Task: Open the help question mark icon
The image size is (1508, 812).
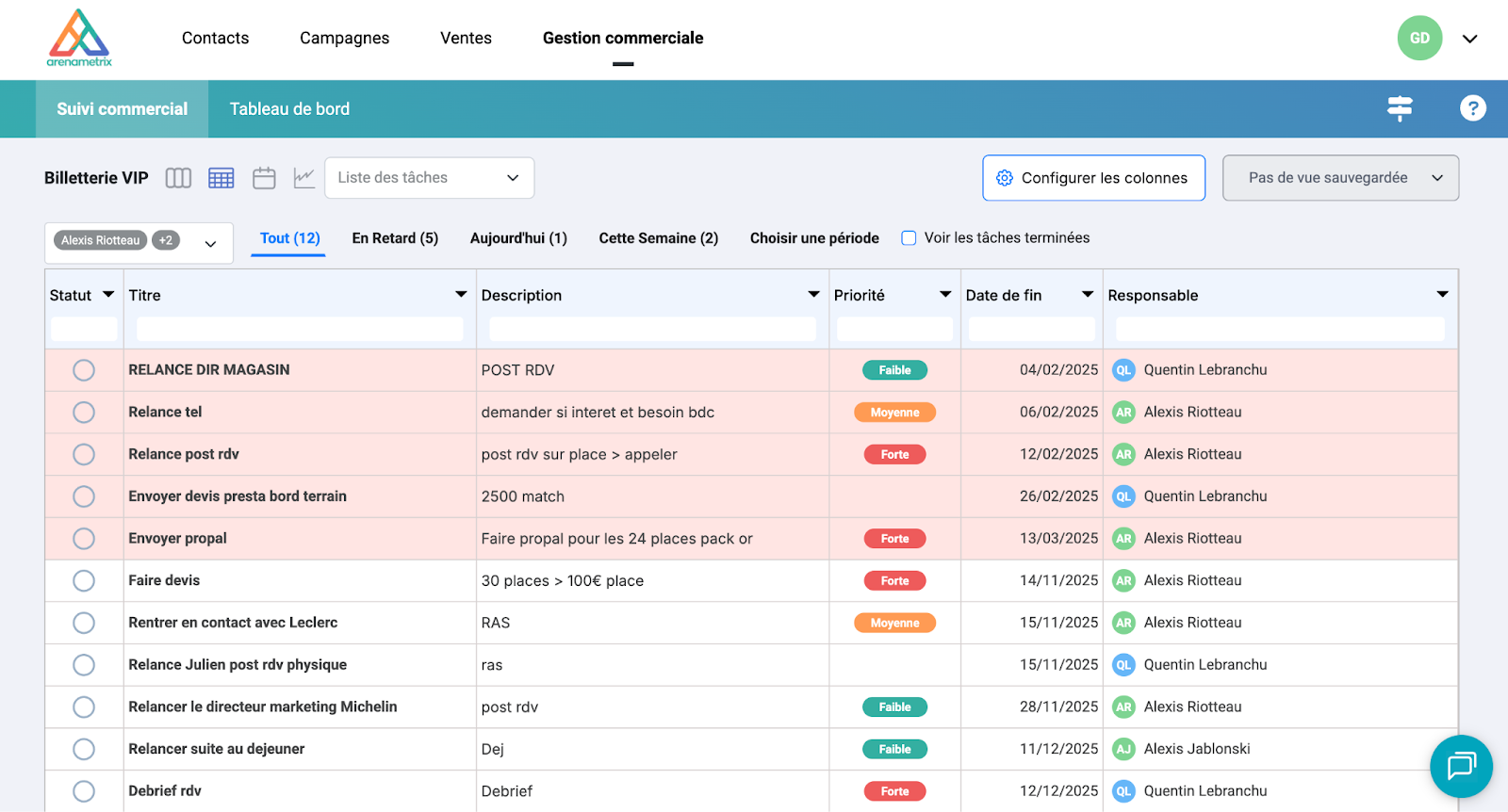Action: click(x=1472, y=108)
